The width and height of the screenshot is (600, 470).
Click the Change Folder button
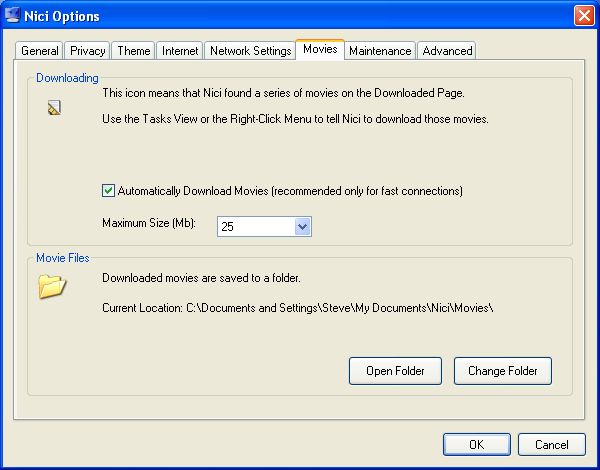502,371
